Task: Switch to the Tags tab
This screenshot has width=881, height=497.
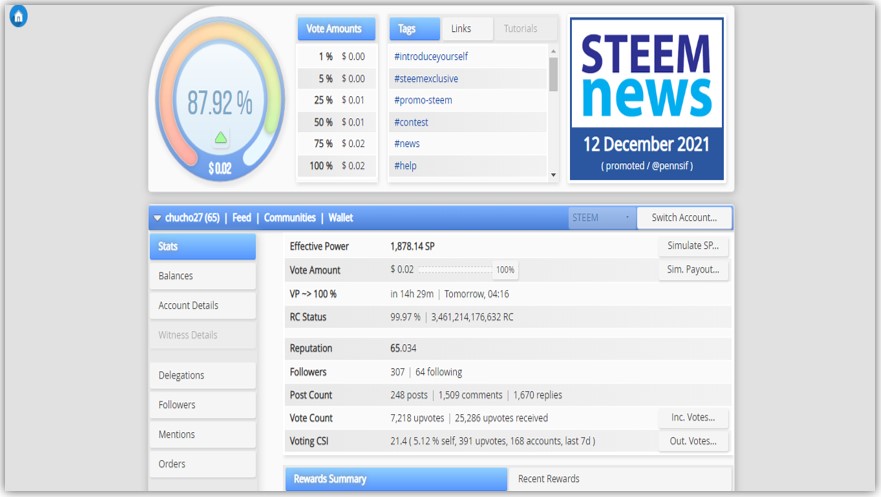Action: 415,29
